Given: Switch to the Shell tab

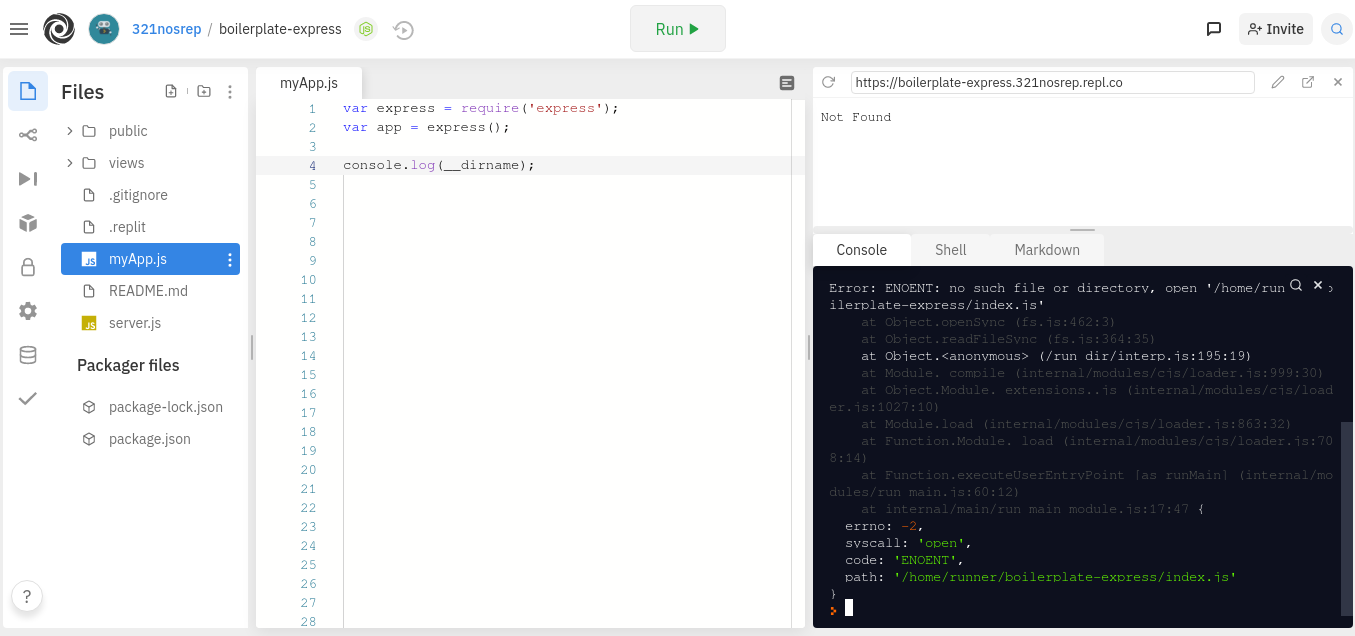Looking at the screenshot, I should pos(950,249).
